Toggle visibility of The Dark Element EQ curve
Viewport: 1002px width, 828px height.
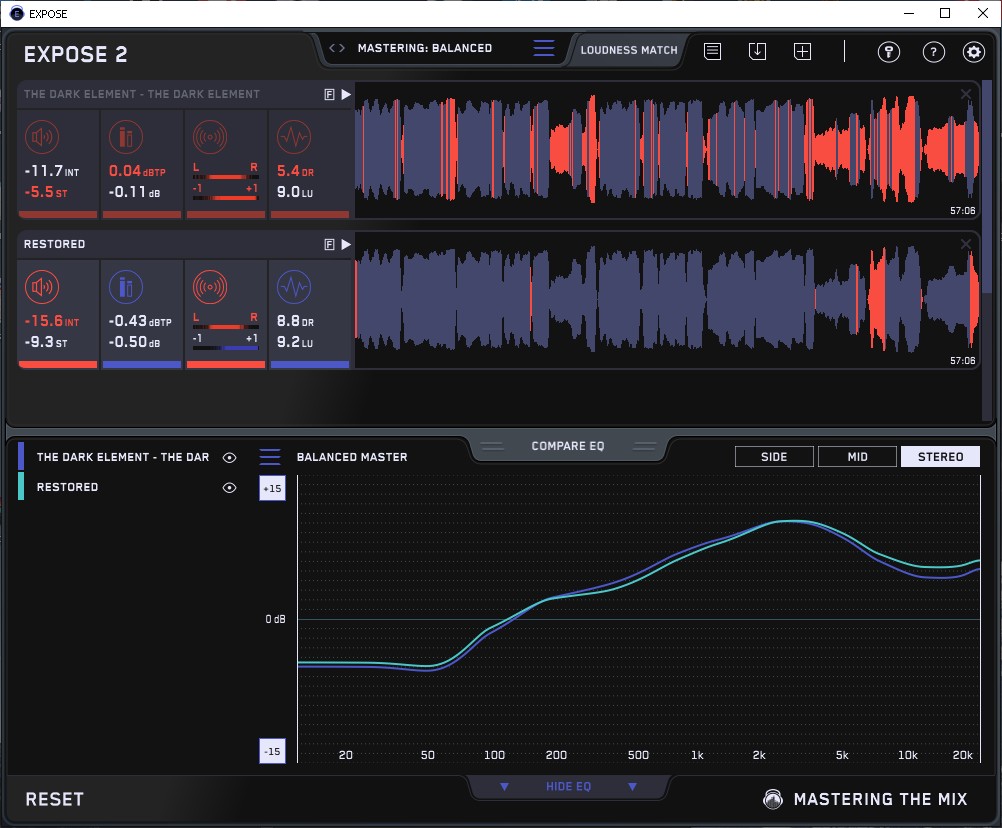(x=229, y=457)
